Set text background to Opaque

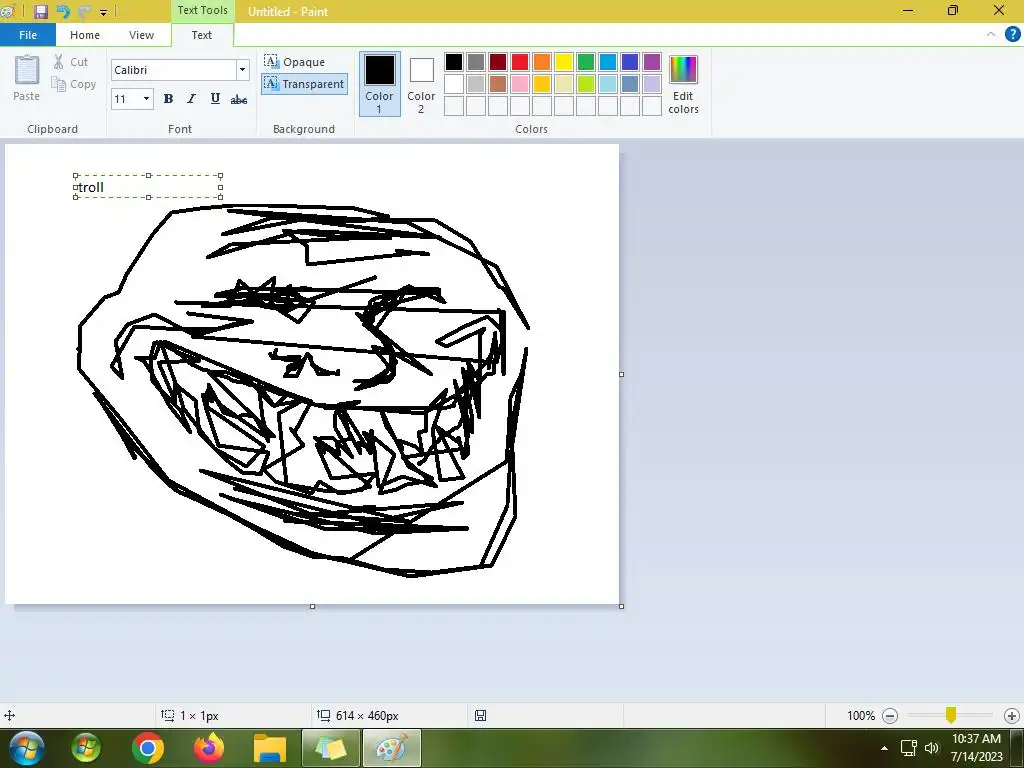click(295, 62)
